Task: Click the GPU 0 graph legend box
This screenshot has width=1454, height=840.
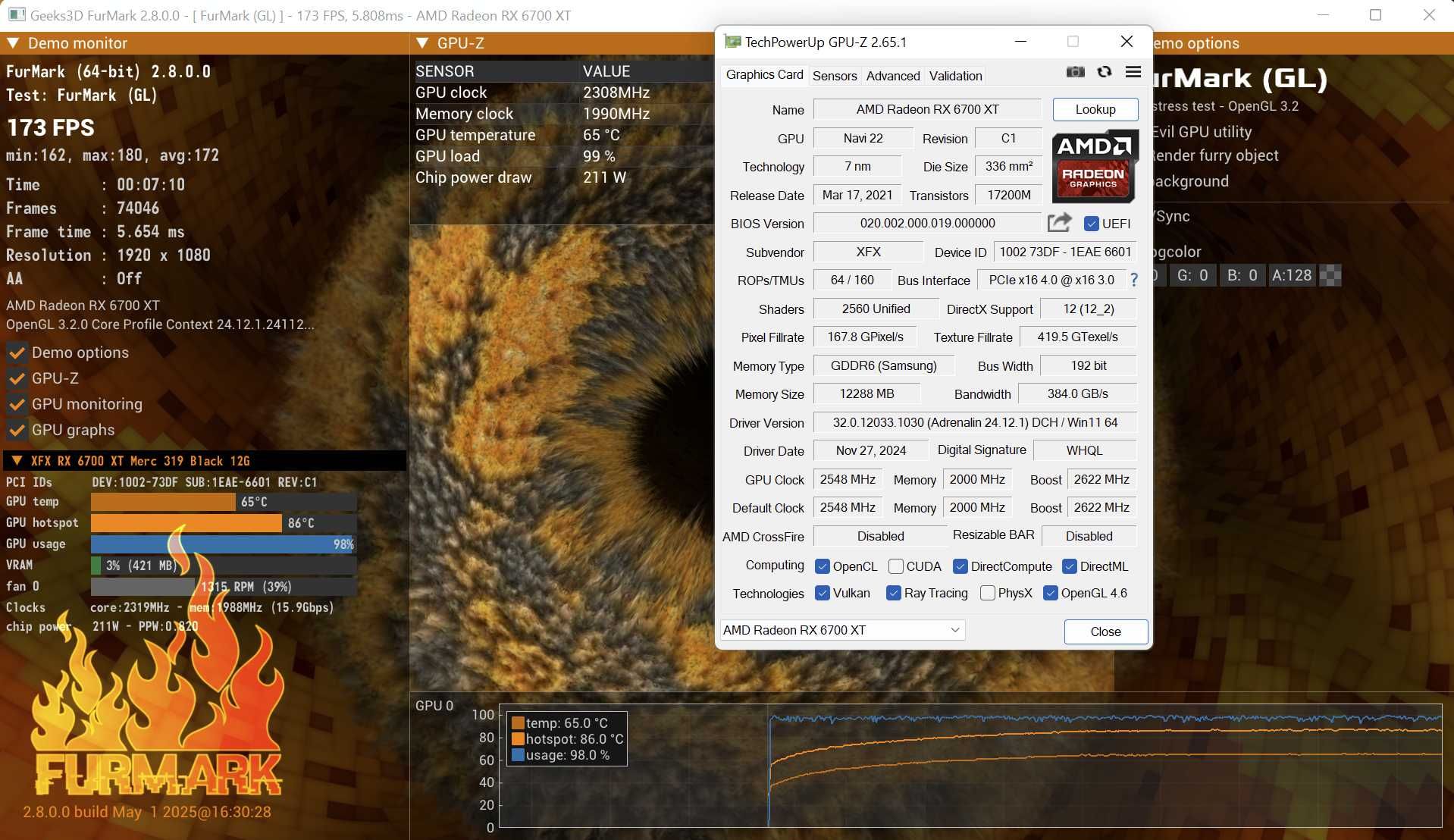Action: point(567,739)
